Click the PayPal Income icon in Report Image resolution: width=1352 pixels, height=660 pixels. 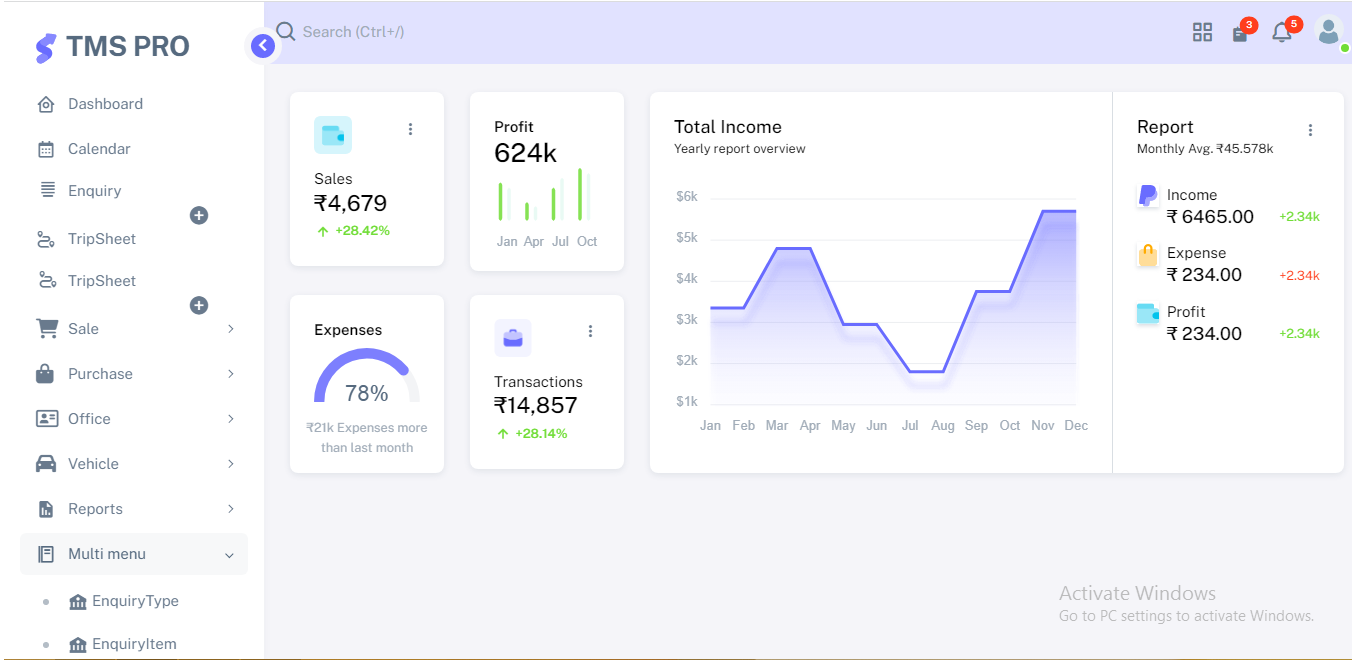point(1148,196)
